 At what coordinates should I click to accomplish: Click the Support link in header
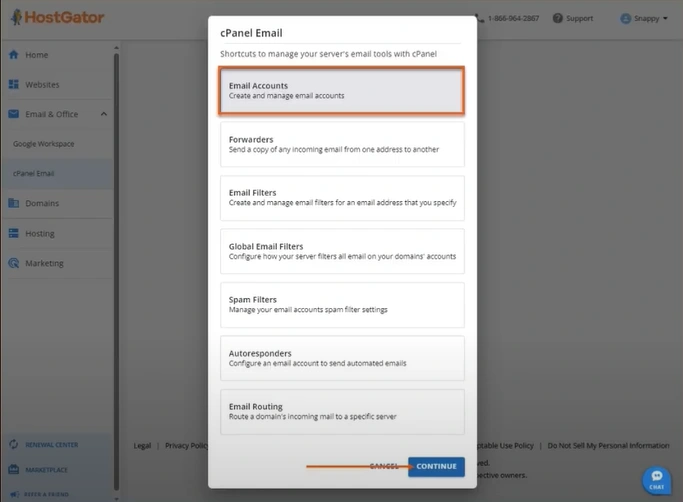coord(579,18)
